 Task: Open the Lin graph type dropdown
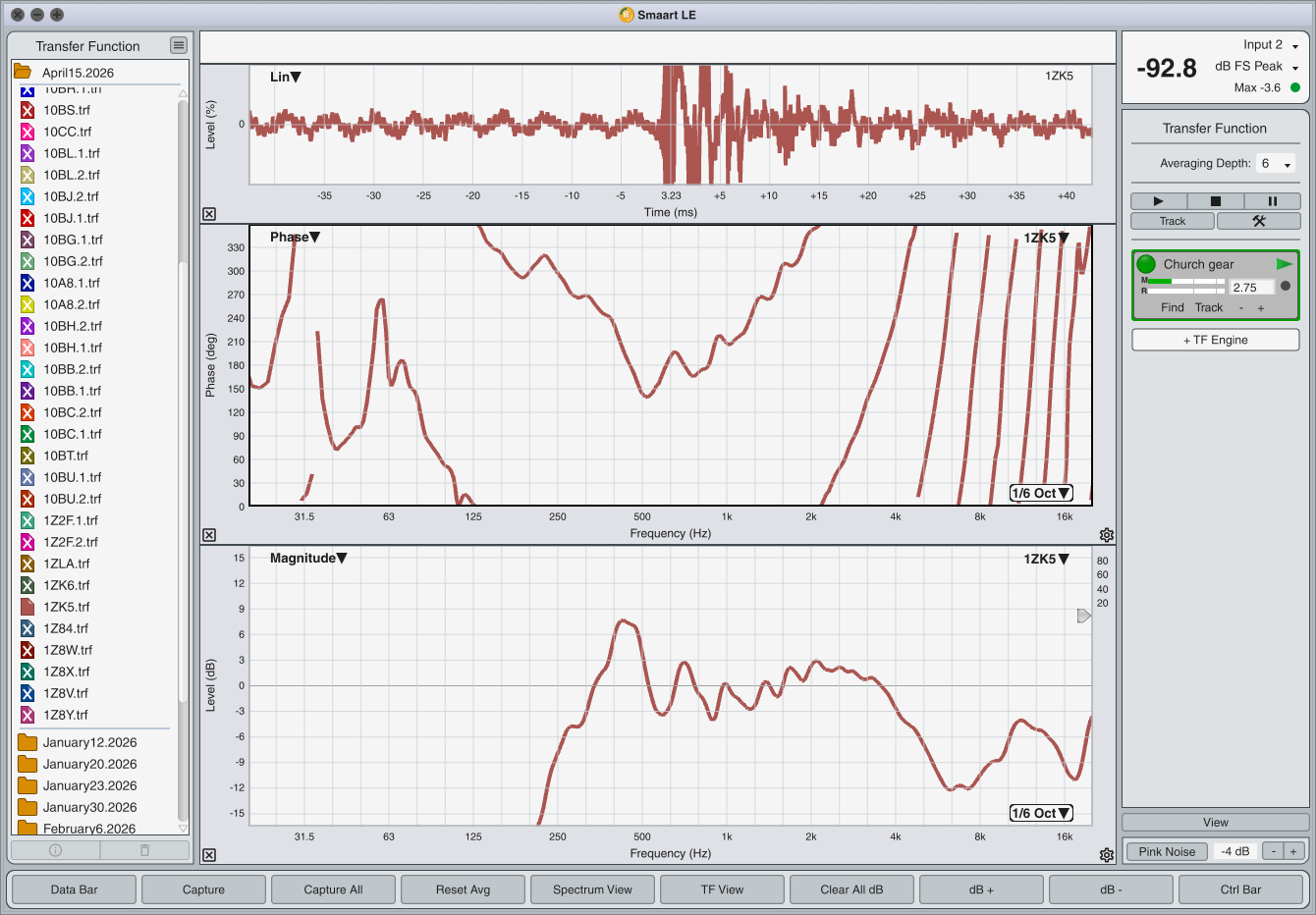pos(286,77)
